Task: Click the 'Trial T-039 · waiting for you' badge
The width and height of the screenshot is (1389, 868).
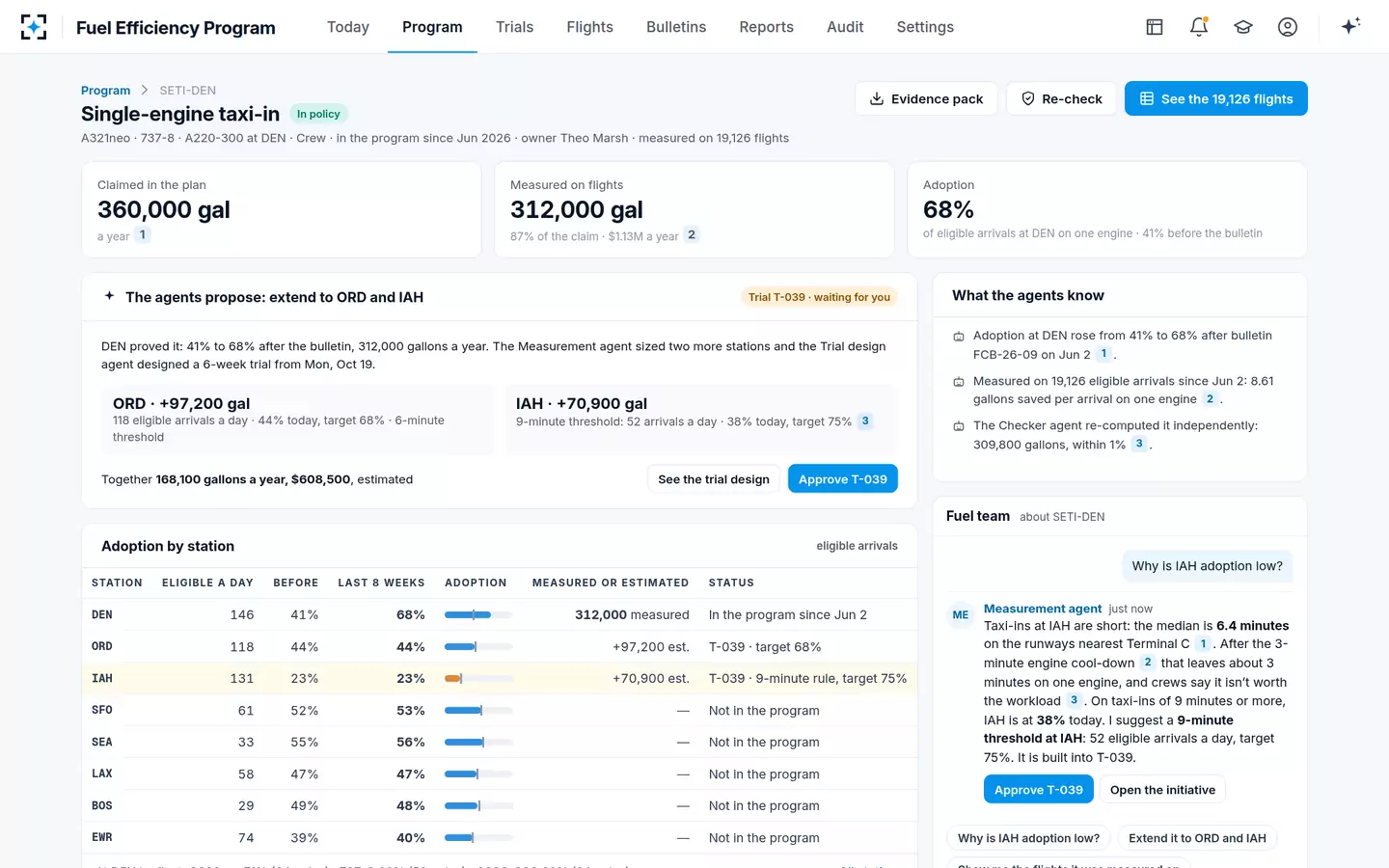Action: click(x=820, y=297)
